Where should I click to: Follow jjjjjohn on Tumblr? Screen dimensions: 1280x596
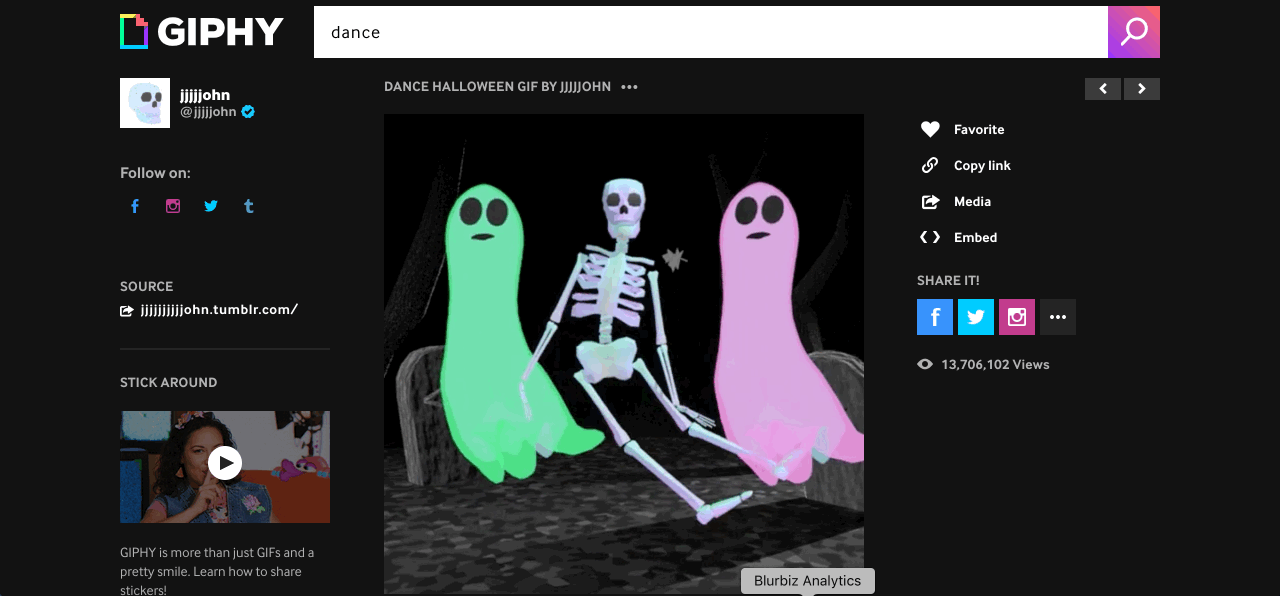coord(249,206)
